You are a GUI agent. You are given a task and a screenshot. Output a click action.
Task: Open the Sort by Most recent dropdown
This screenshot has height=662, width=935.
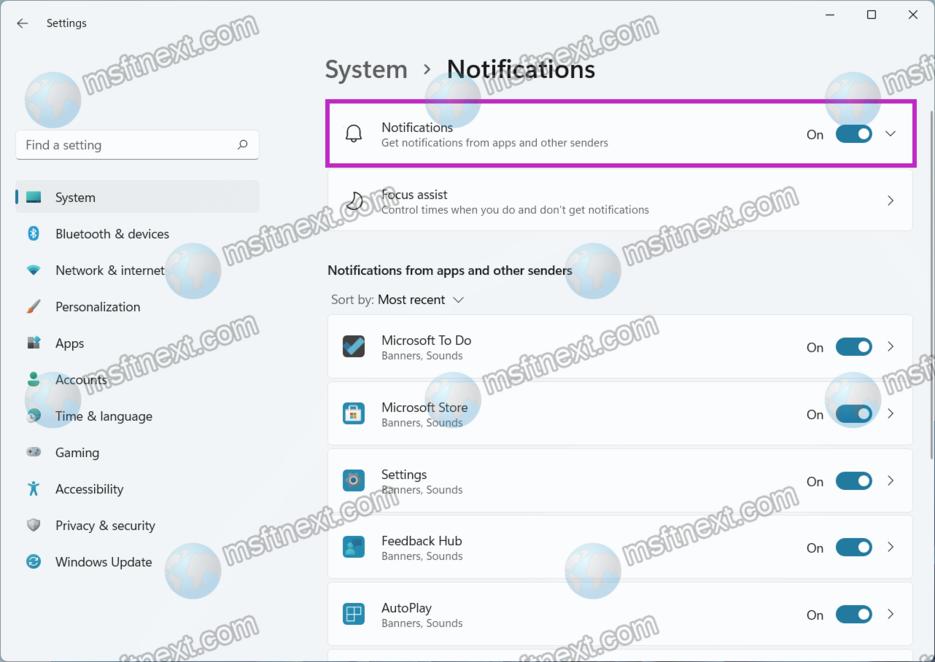point(420,300)
